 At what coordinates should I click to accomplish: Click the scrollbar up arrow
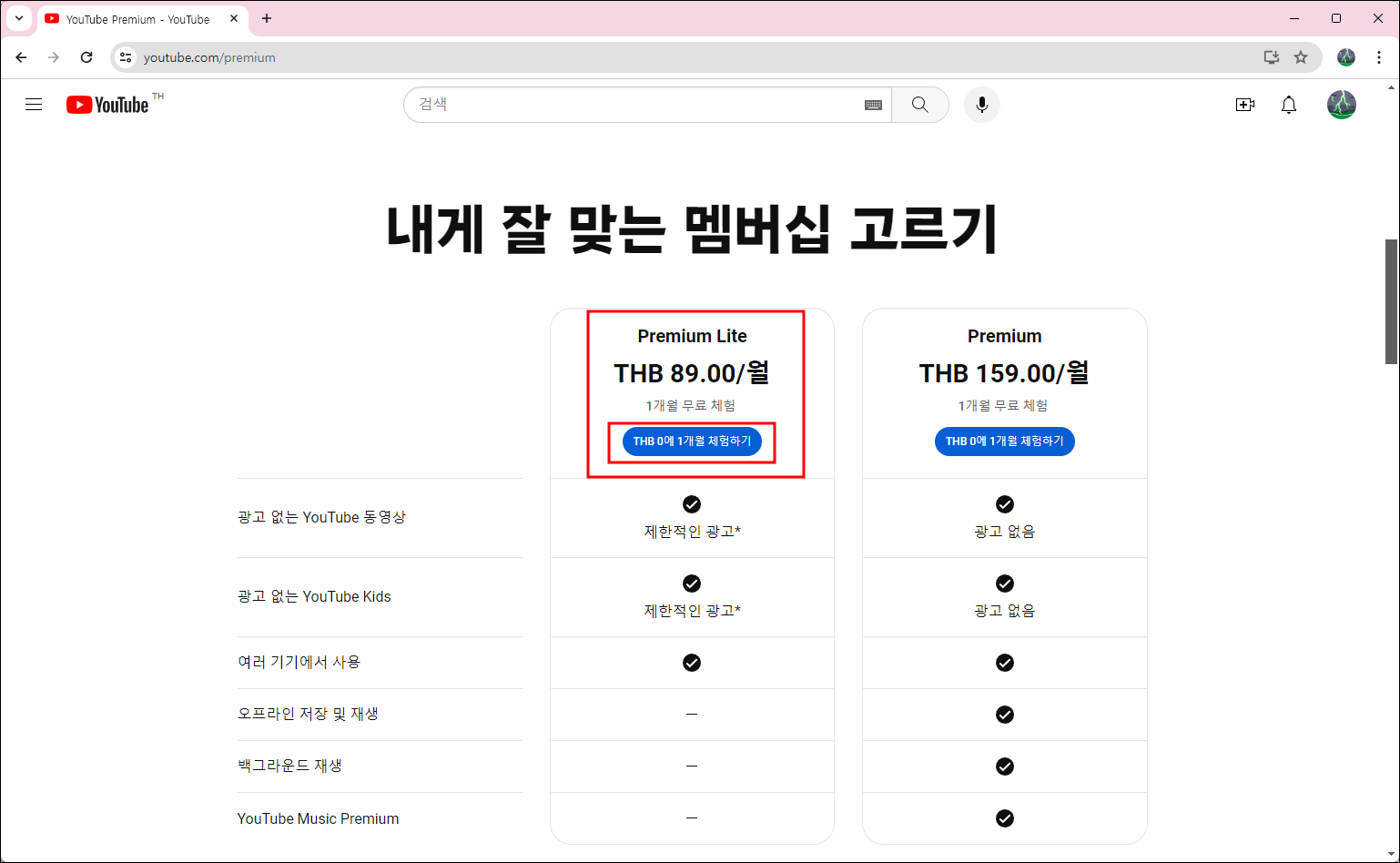point(1391,87)
